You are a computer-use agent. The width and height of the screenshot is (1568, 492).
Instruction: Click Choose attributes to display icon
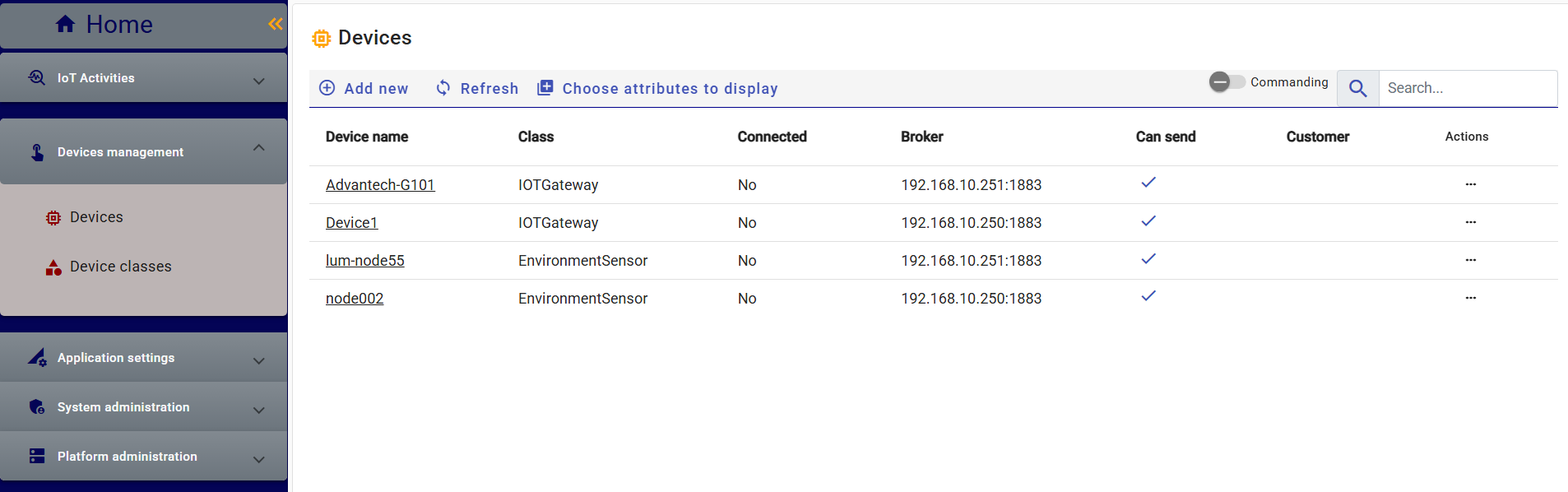(x=545, y=88)
